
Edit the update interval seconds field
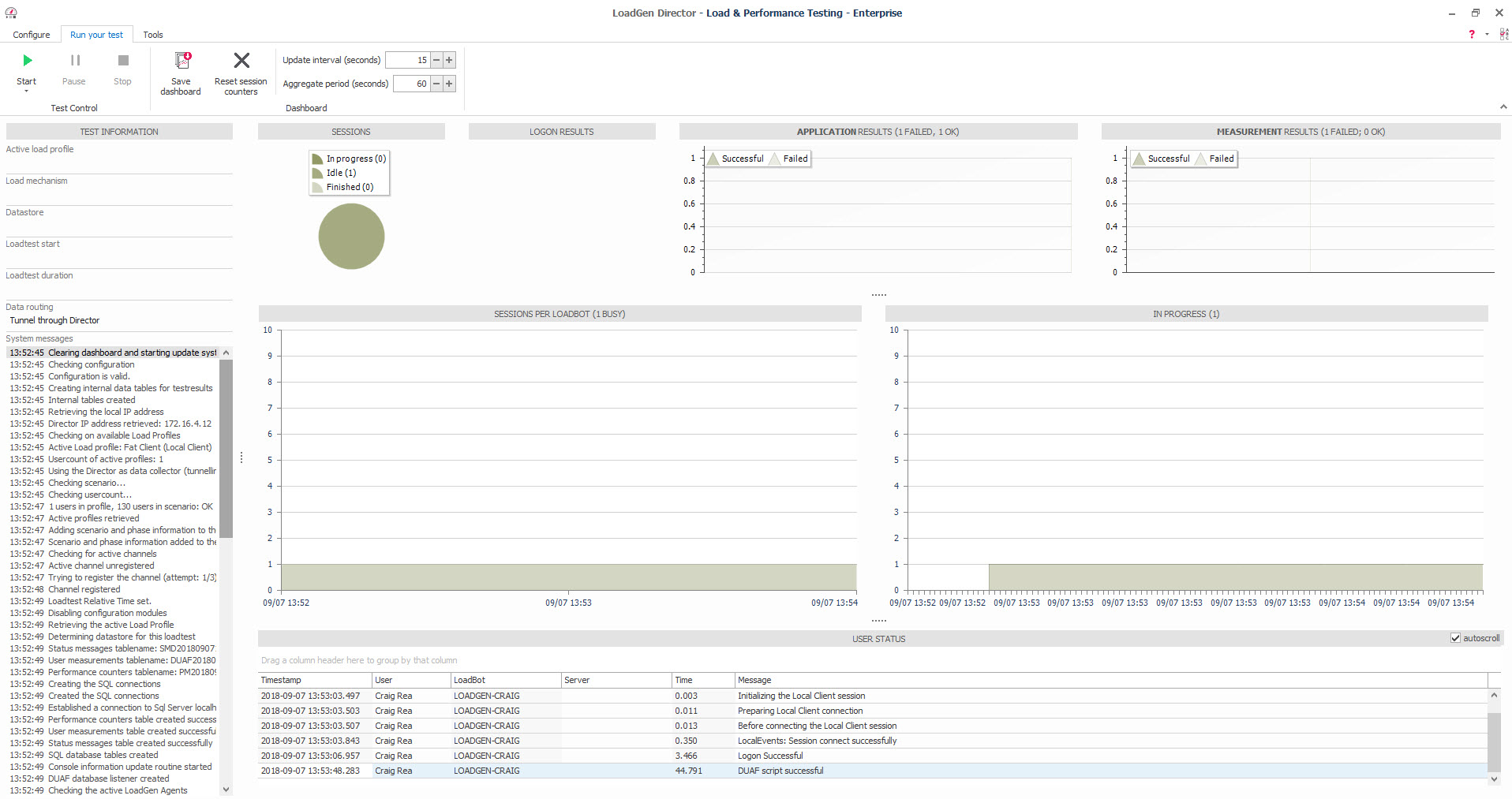tap(407, 60)
